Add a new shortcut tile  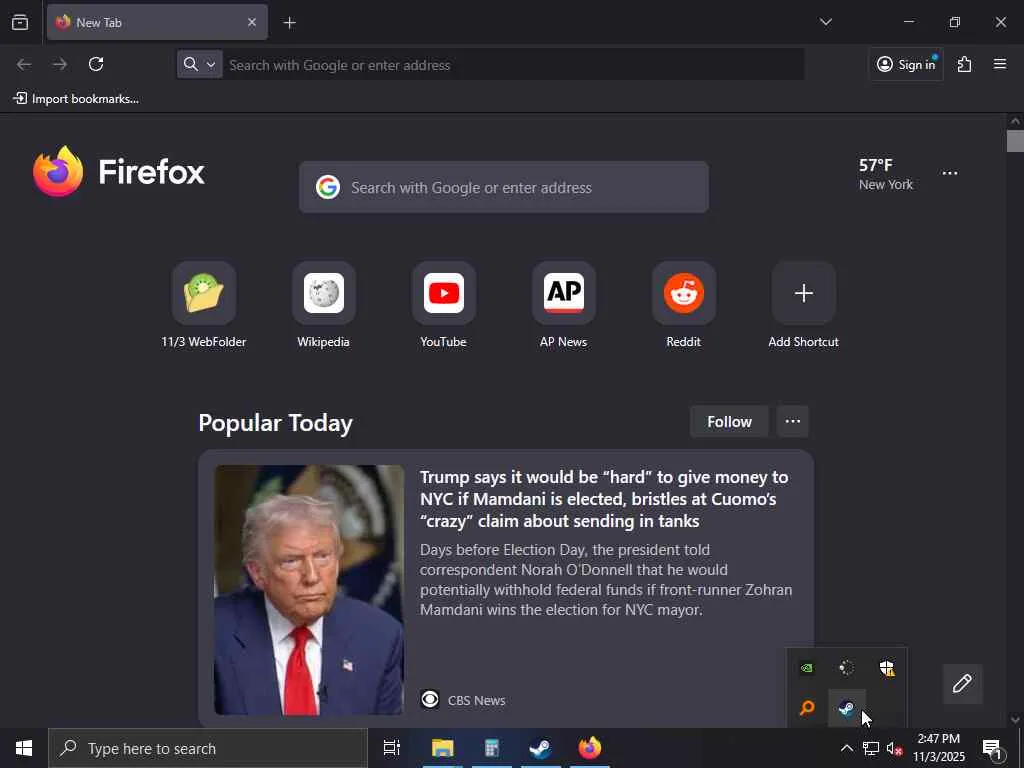(803, 305)
